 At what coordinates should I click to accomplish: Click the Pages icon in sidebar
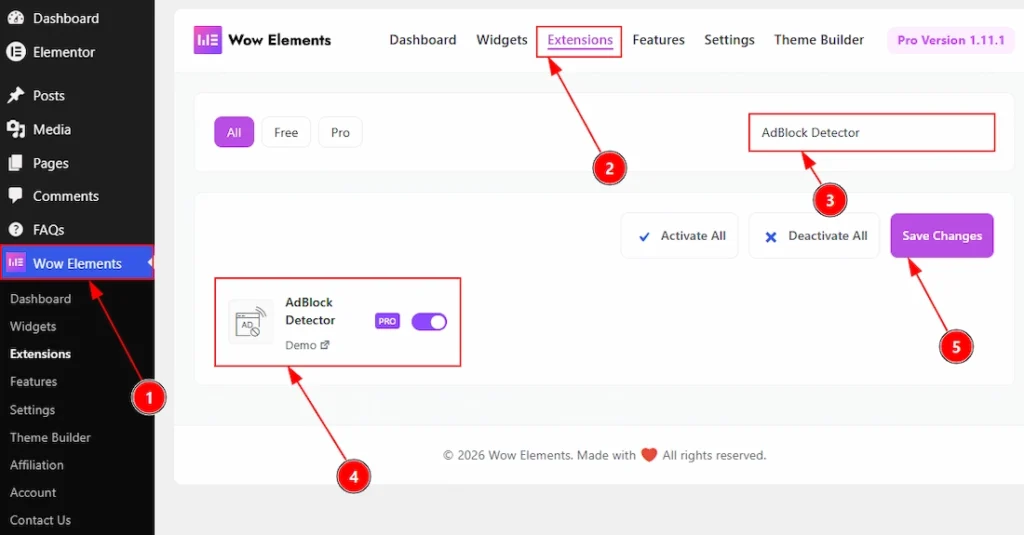[x=16, y=163]
